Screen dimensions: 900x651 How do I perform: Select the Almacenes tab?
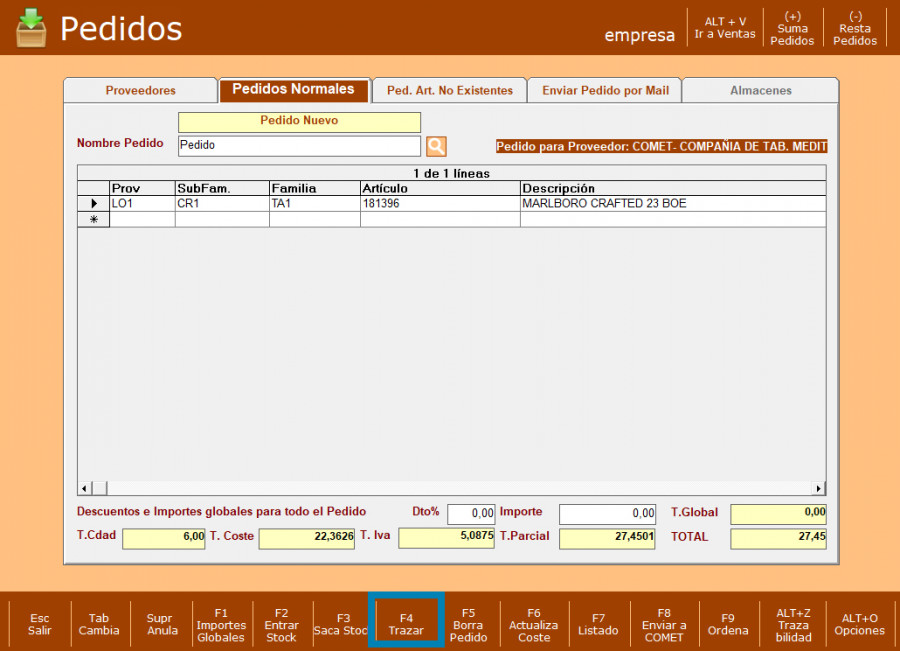click(760, 90)
